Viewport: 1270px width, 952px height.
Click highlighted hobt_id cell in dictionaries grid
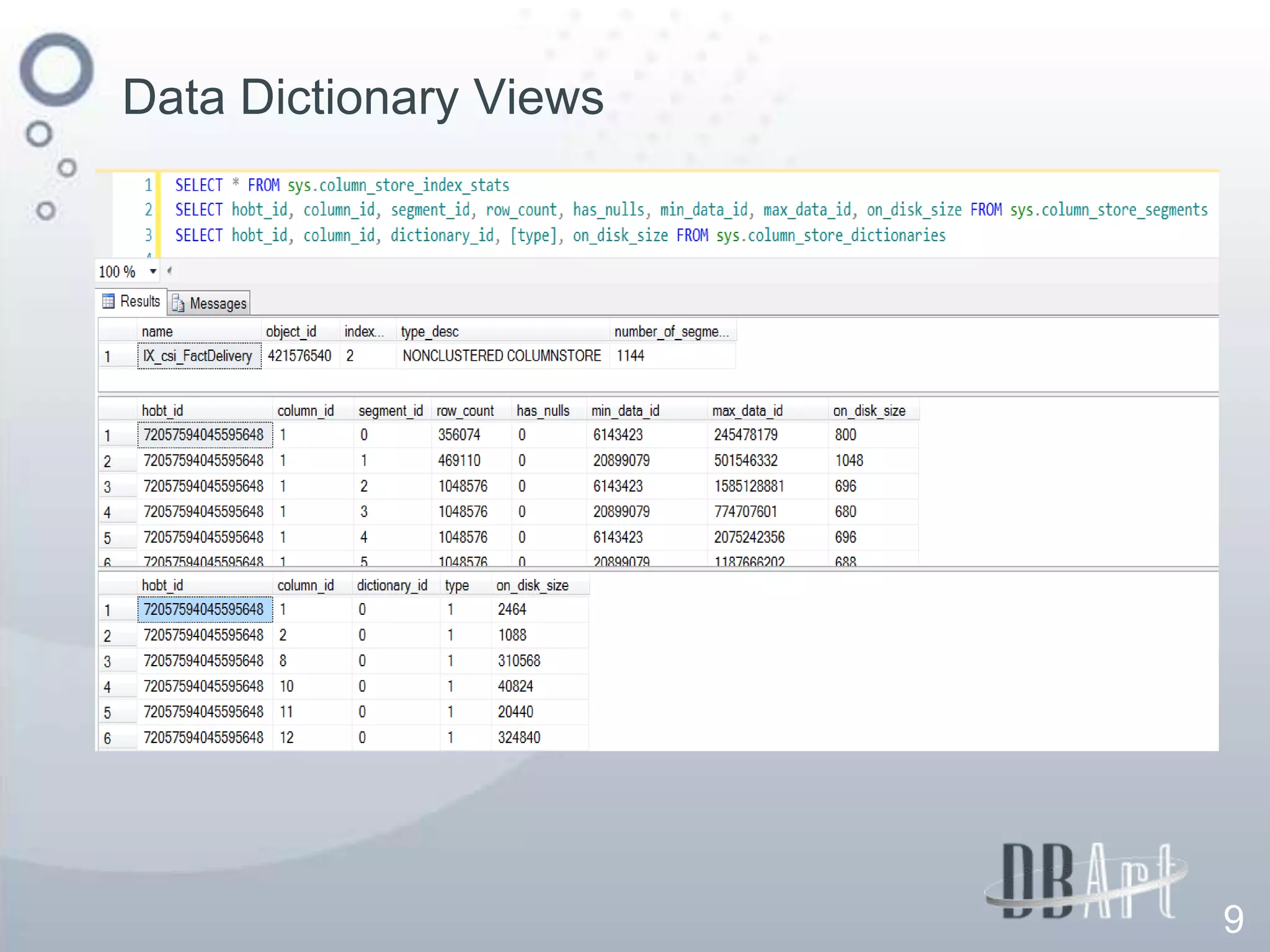point(205,610)
